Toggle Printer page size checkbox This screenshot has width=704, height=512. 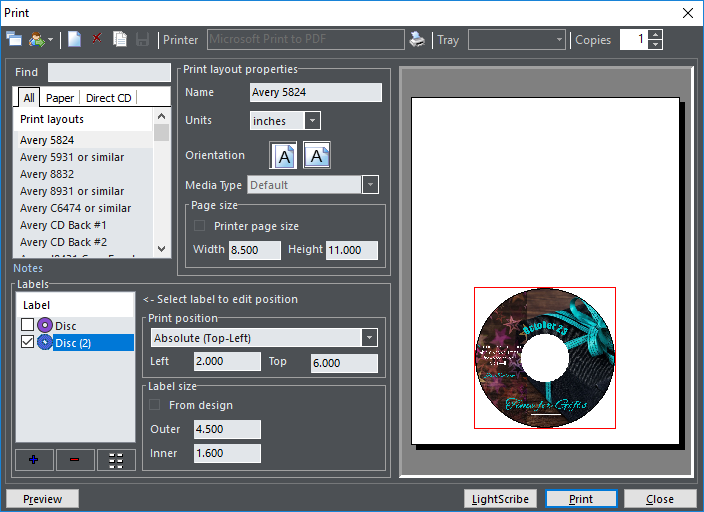[199, 225]
